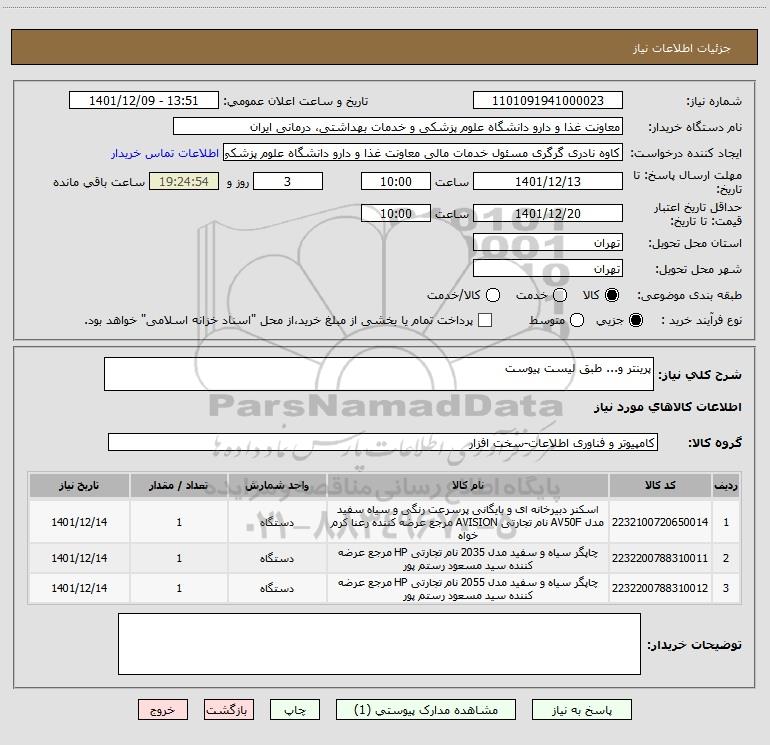
Task: Click the AVISION AV50F scanner item name
Action: (x=468, y=522)
